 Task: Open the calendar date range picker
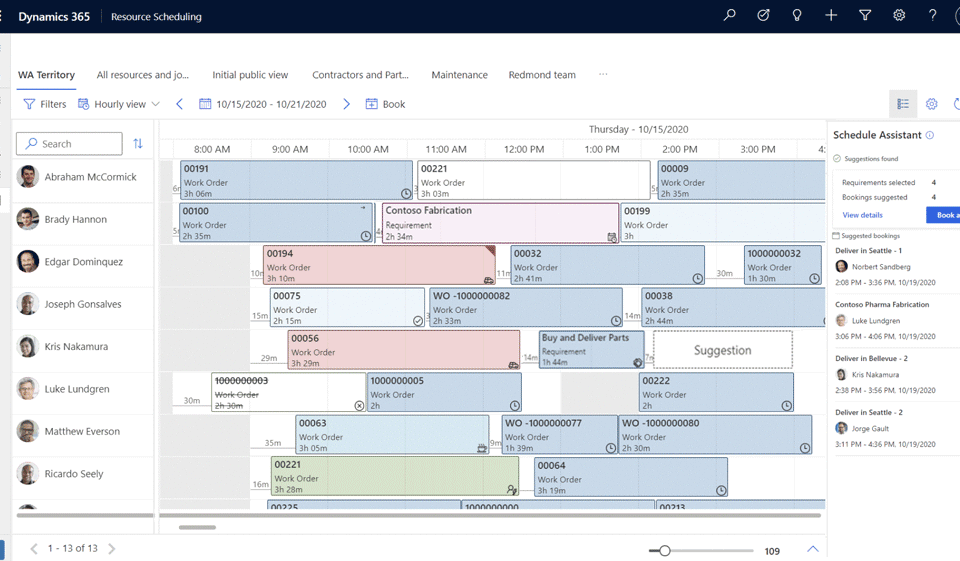(263, 104)
